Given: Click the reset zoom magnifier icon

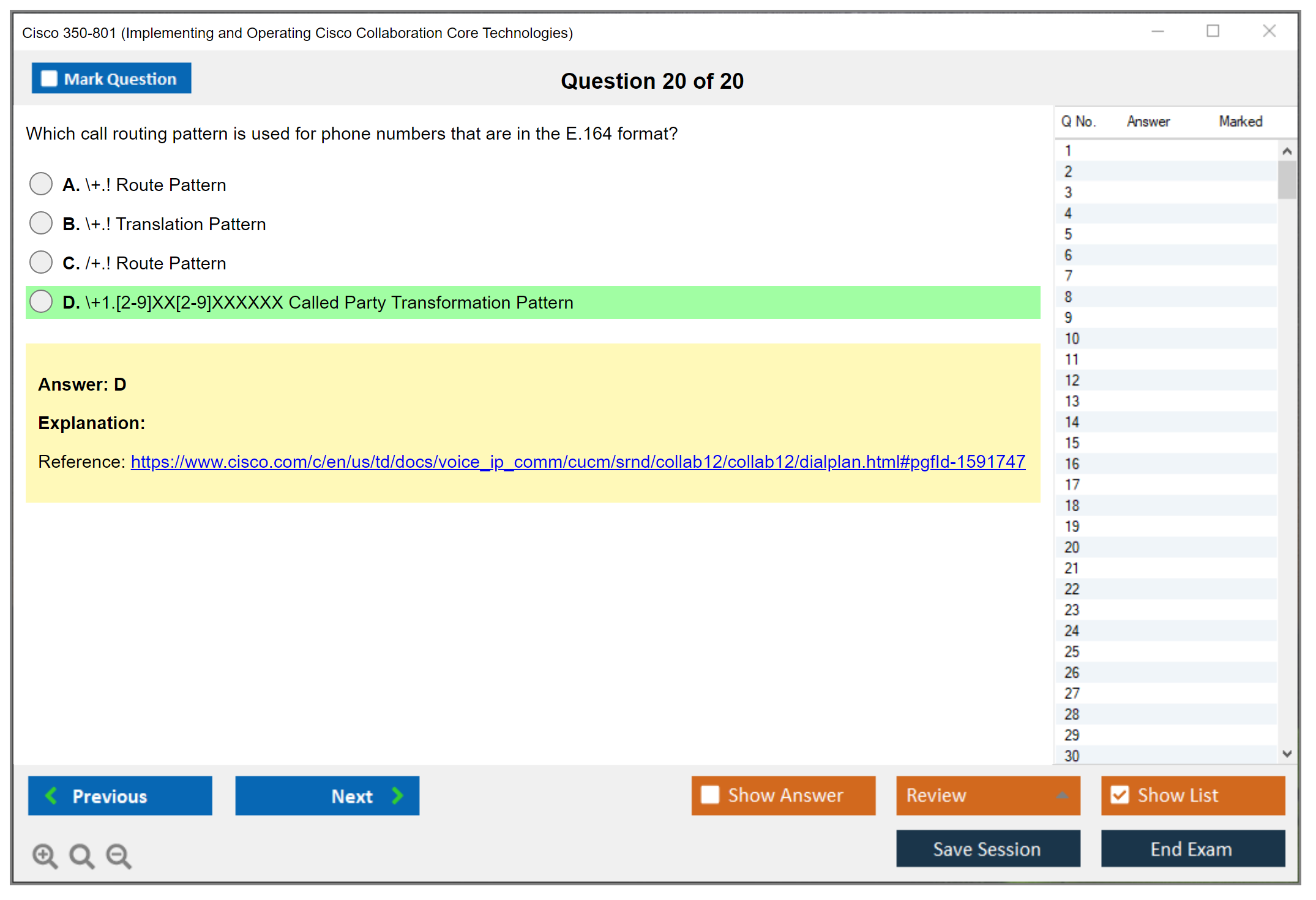Looking at the screenshot, I should pos(81,855).
